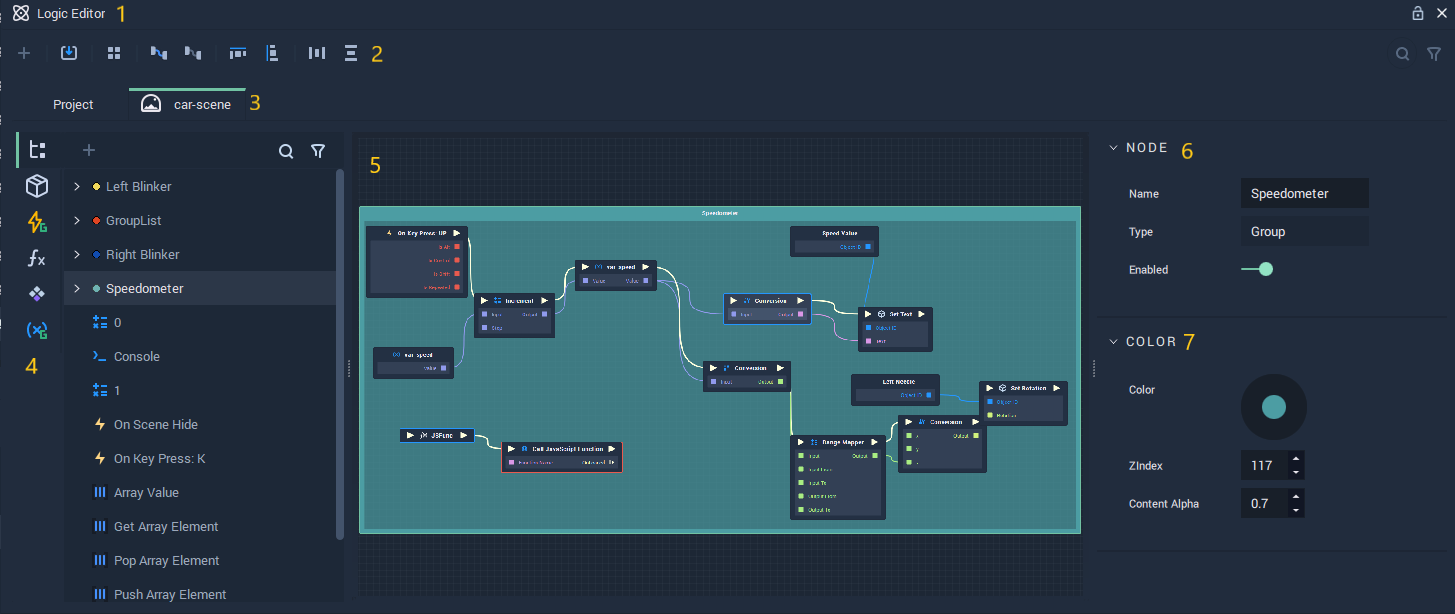Select the cube objects icon in the sidebar

37,186
